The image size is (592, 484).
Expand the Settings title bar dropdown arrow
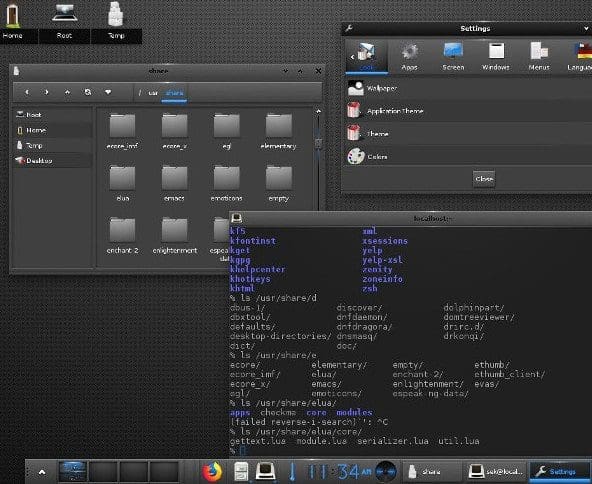point(586,28)
